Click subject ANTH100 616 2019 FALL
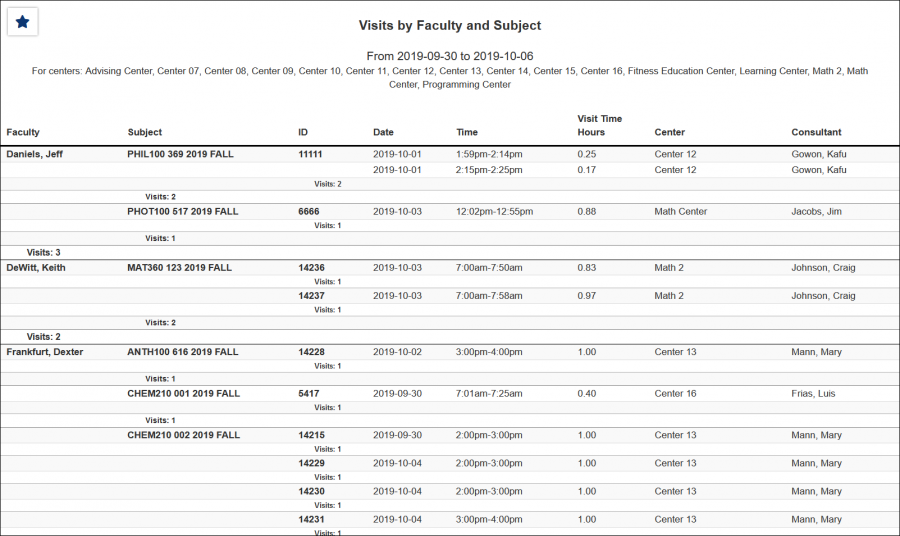Viewport: 900px width, 536px height. point(183,352)
